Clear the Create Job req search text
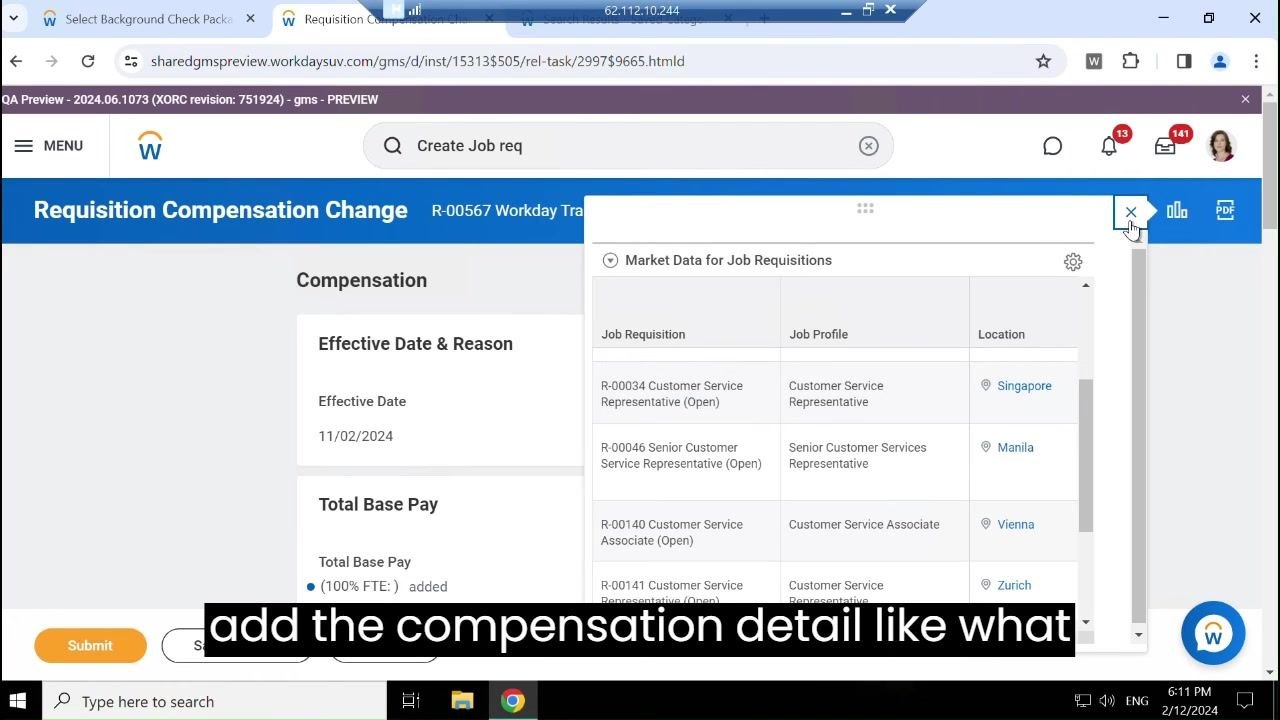 click(x=868, y=146)
